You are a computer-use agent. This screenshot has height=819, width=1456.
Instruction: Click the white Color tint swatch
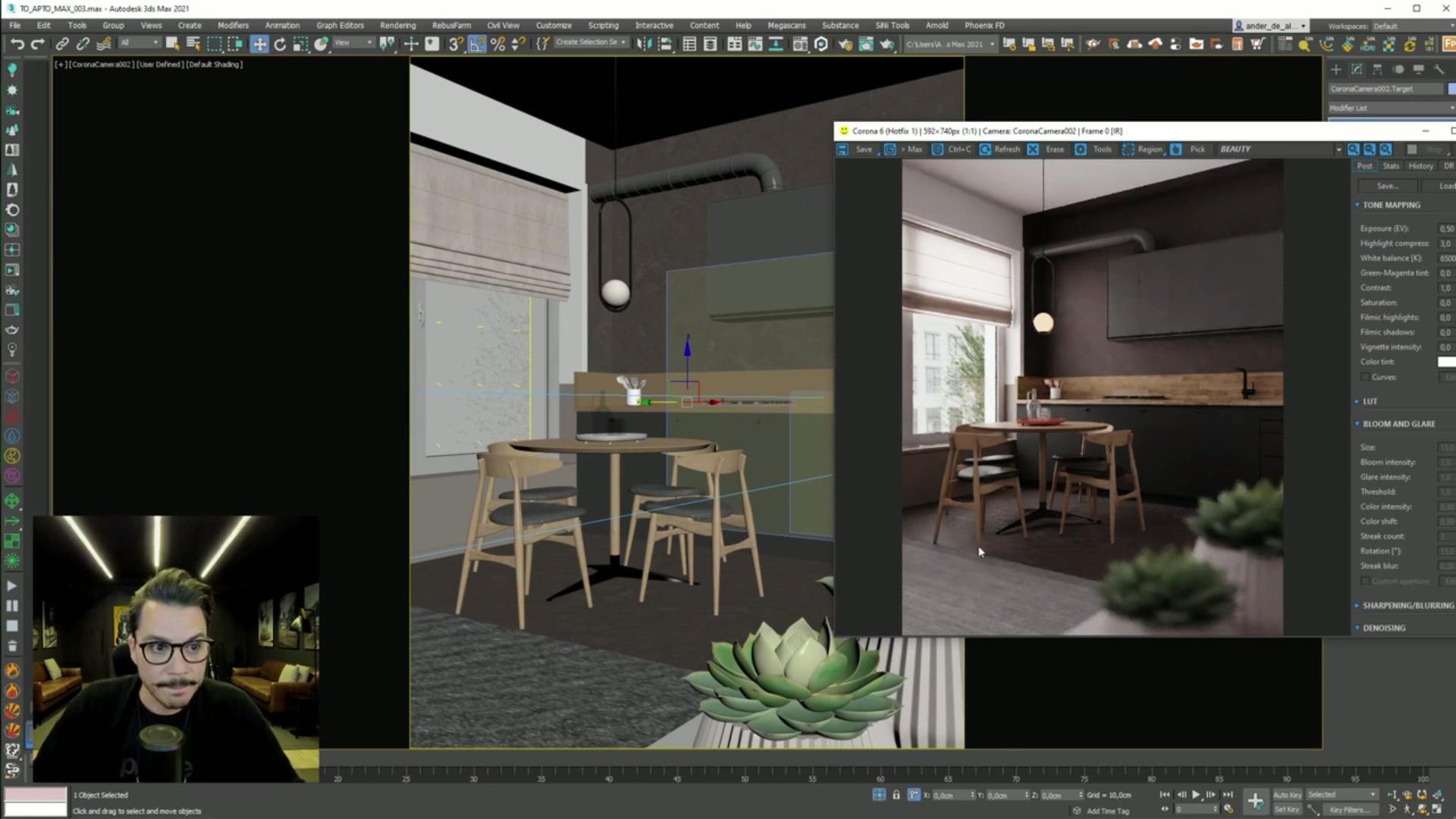[1446, 362]
